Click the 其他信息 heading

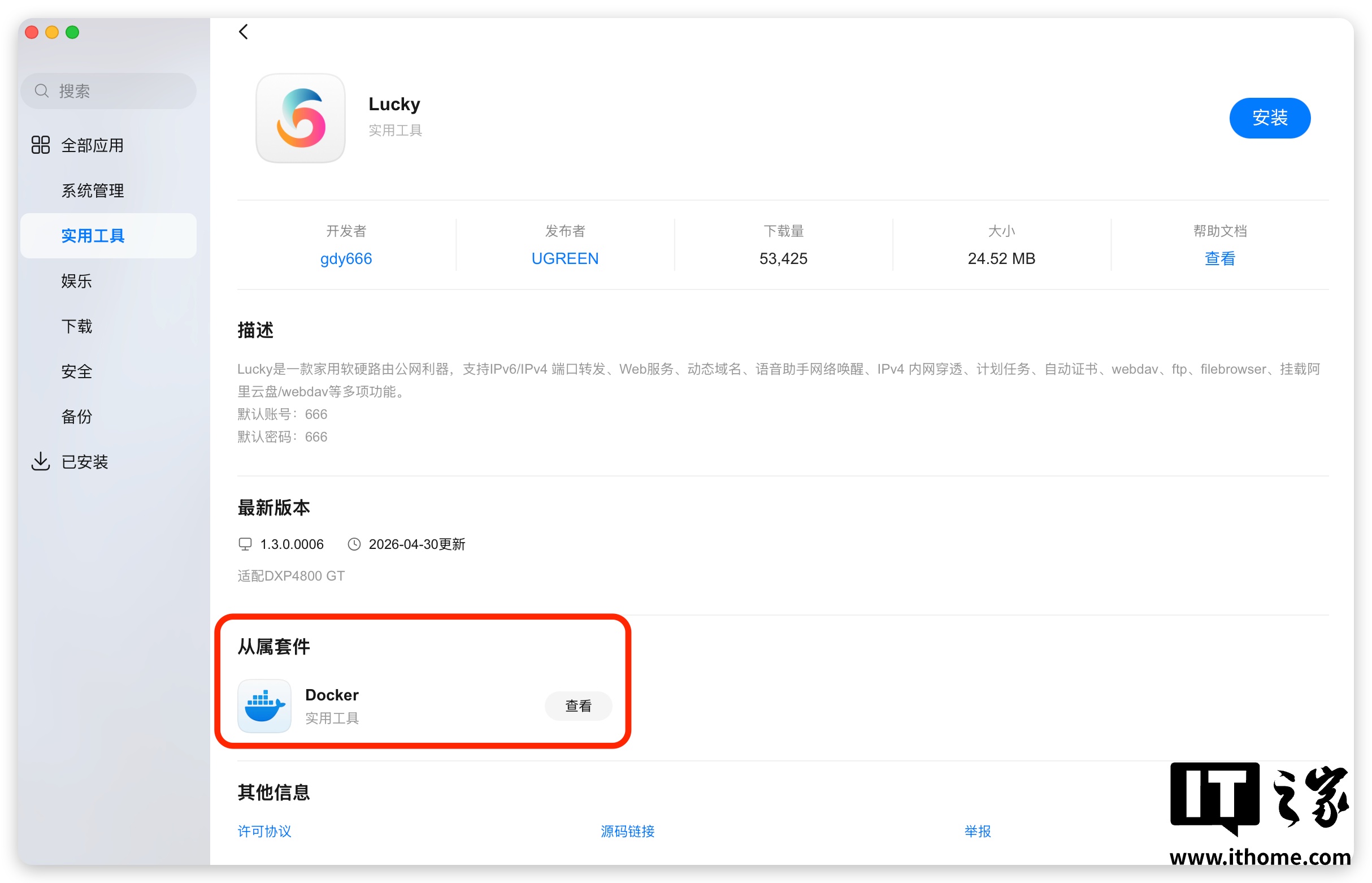274,793
